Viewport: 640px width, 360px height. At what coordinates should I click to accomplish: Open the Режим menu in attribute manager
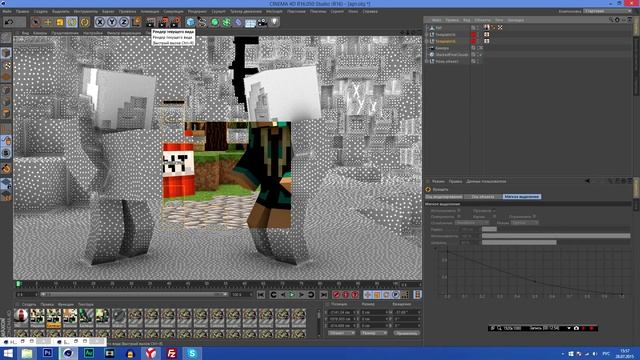pos(438,181)
